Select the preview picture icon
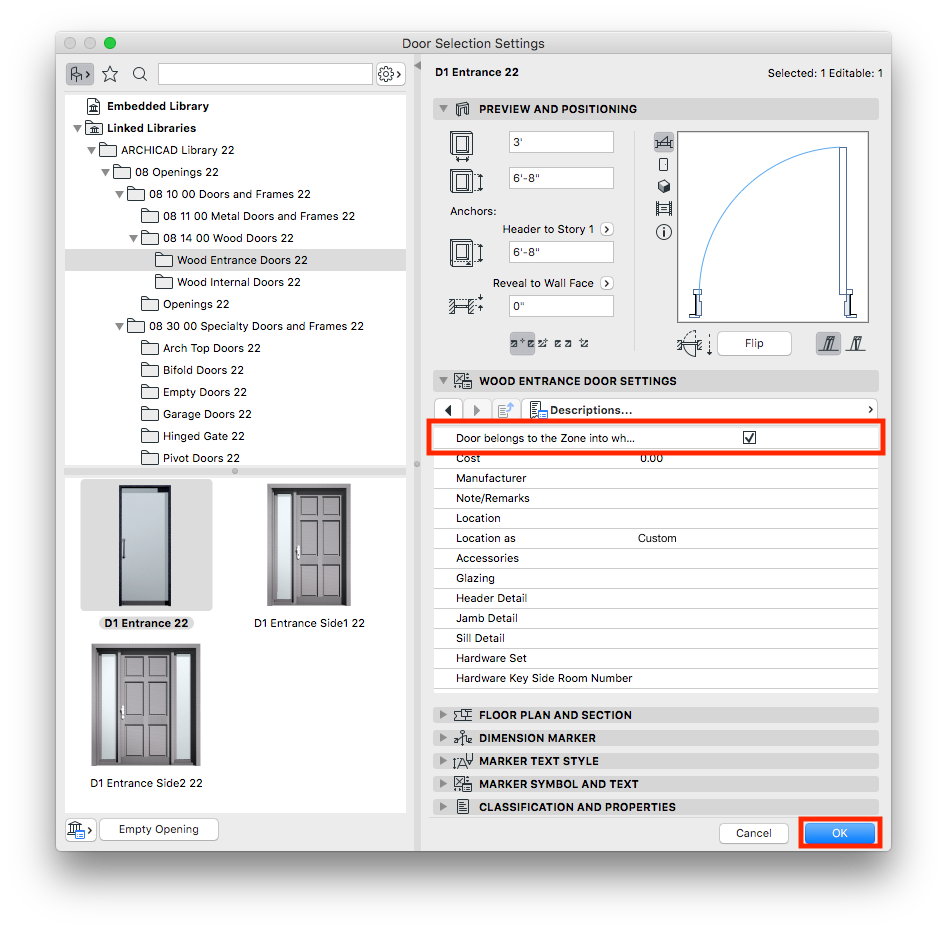947x931 pixels. pos(664,209)
